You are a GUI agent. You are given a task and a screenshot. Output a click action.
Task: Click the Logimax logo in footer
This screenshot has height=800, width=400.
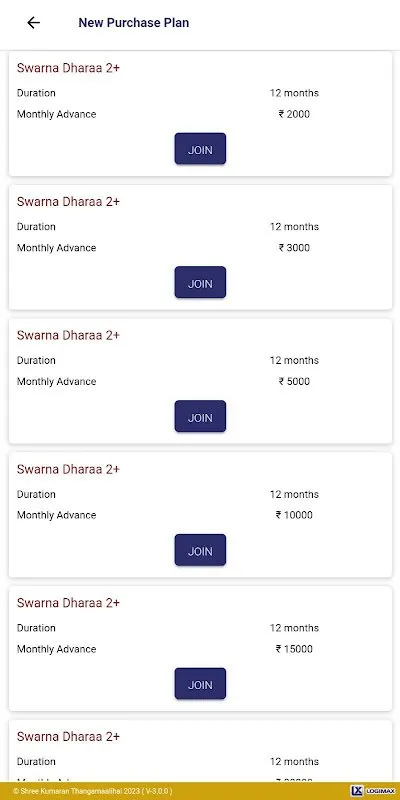tap(374, 790)
